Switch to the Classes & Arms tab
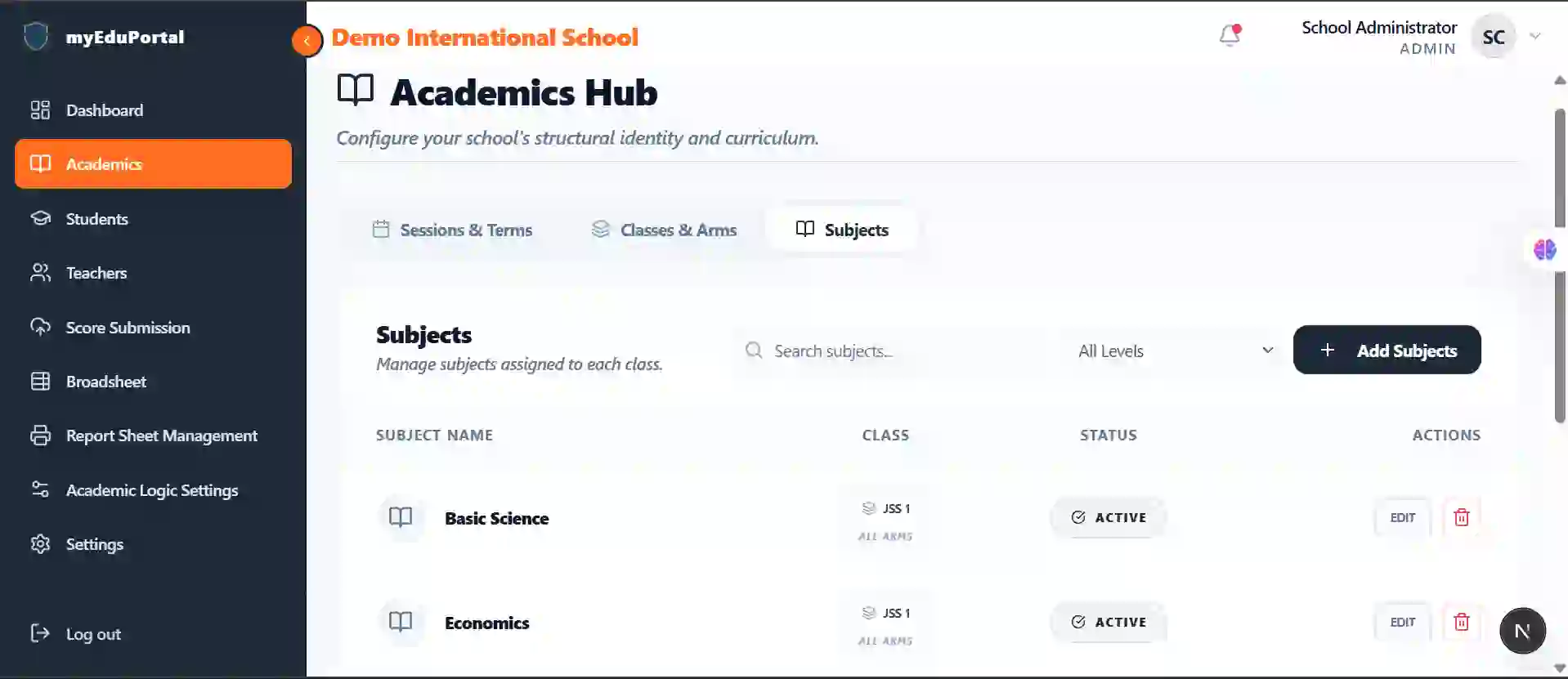 pyautogui.click(x=664, y=230)
